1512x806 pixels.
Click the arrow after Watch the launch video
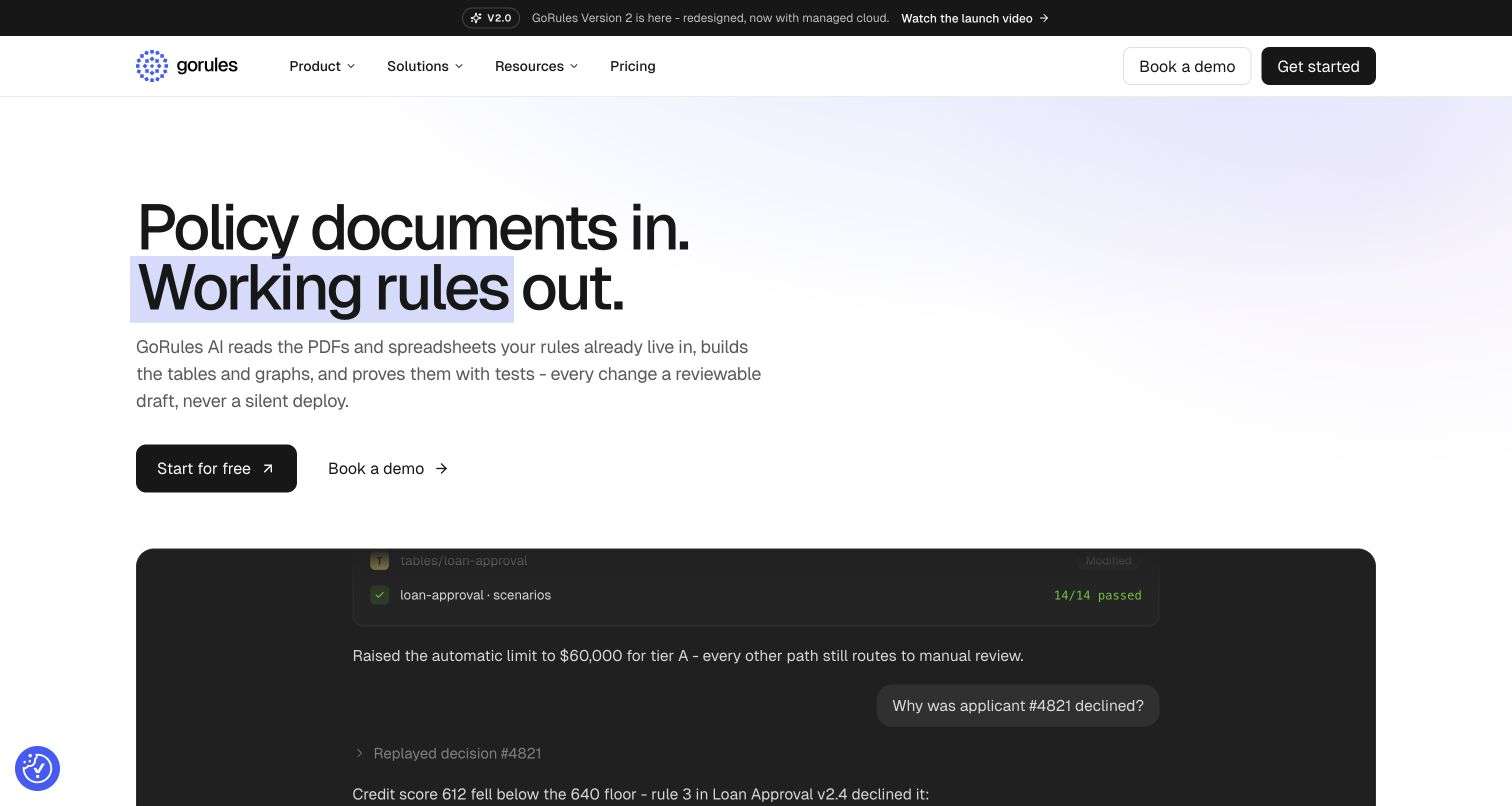coord(1044,18)
